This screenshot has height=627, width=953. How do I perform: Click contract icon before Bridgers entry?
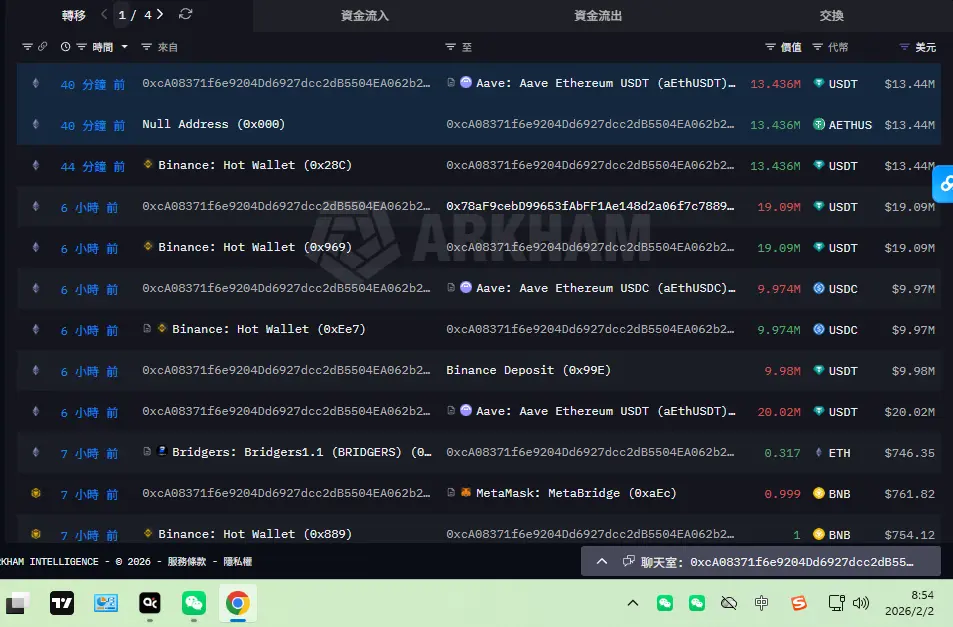147,451
